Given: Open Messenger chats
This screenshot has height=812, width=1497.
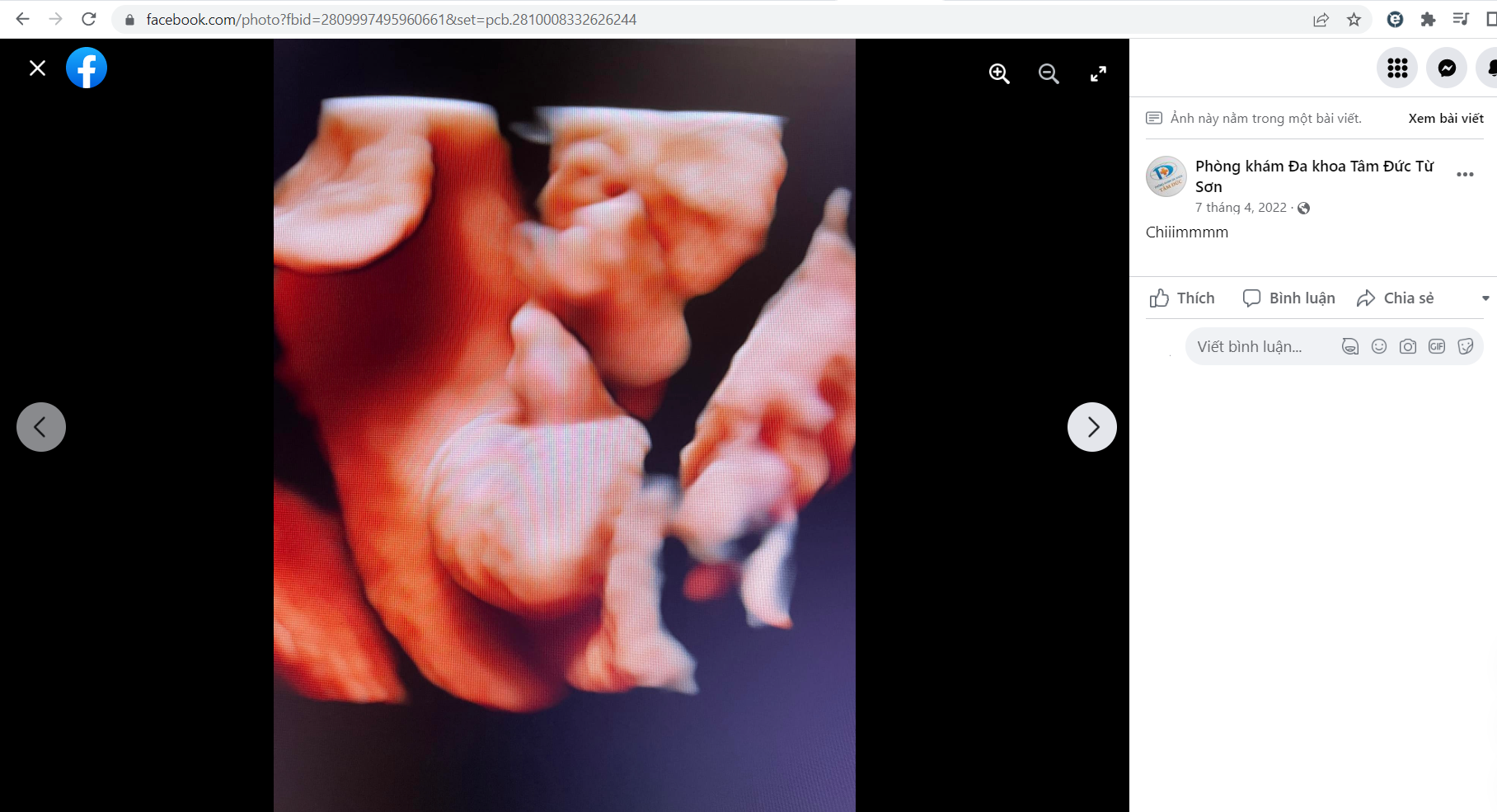Looking at the screenshot, I should click(1447, 68).
